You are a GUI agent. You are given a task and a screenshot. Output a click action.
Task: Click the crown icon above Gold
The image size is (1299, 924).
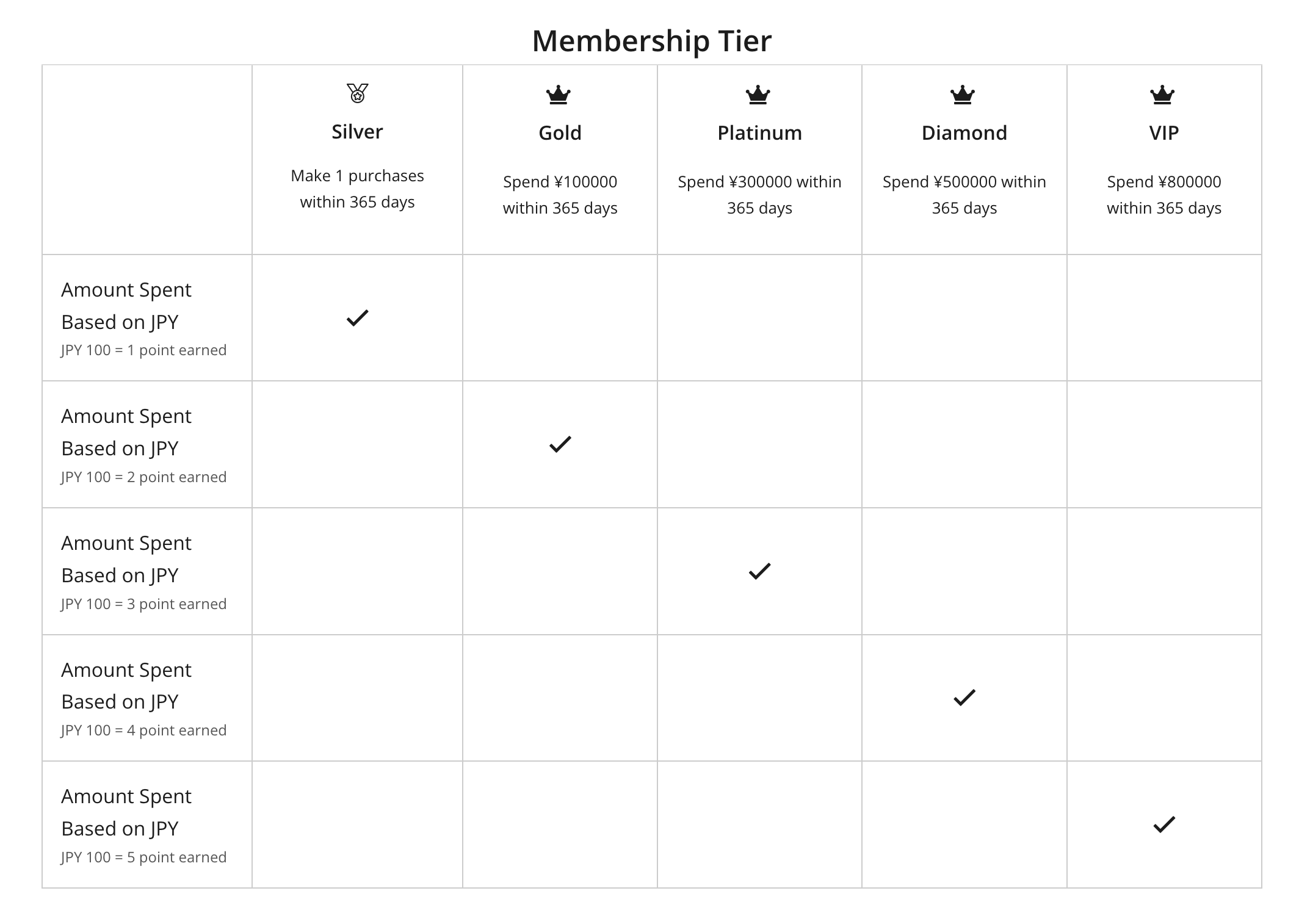click(x=558, y=95)
